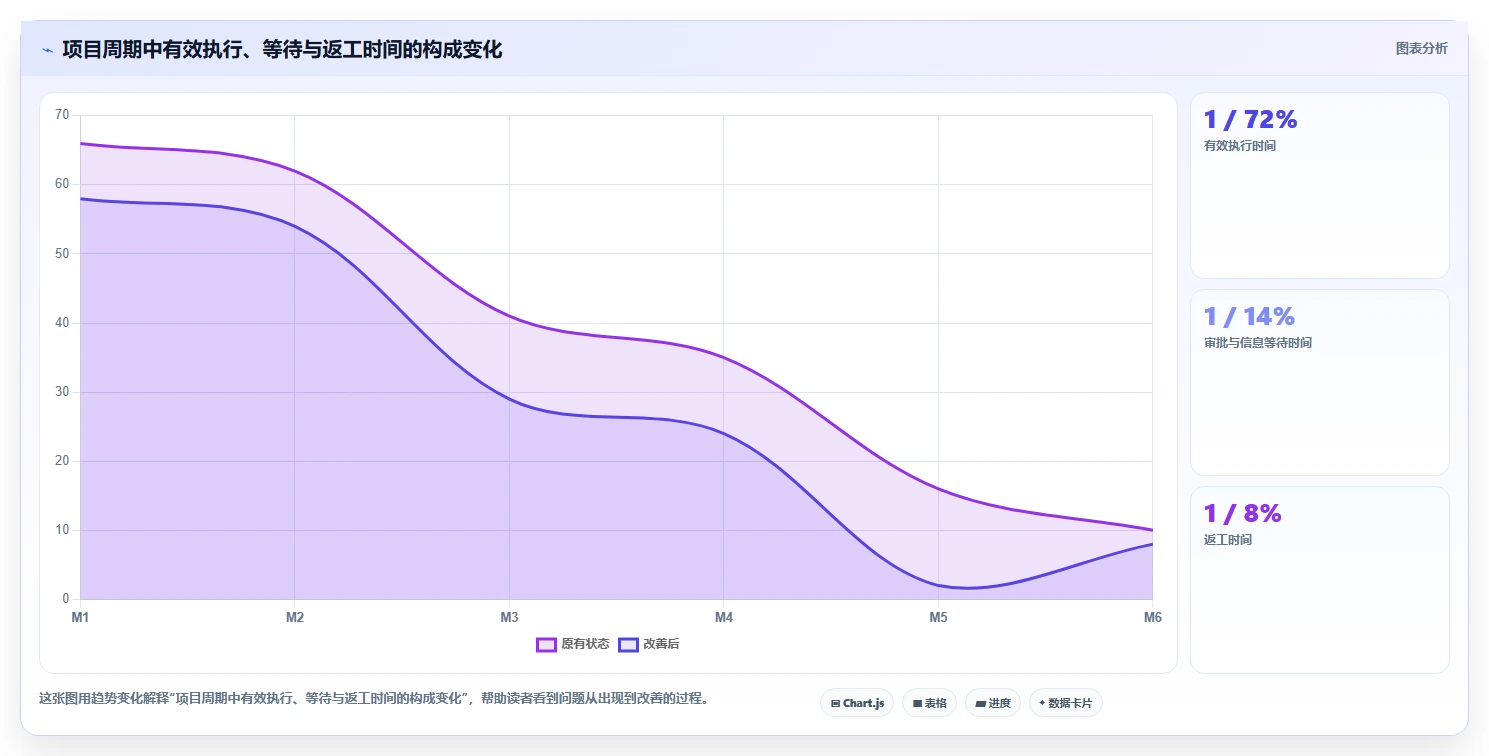Select the 数据卡片 tag
Image resolution: width=1489 pixels, height=756 pixels.
tap(1065, 703)
